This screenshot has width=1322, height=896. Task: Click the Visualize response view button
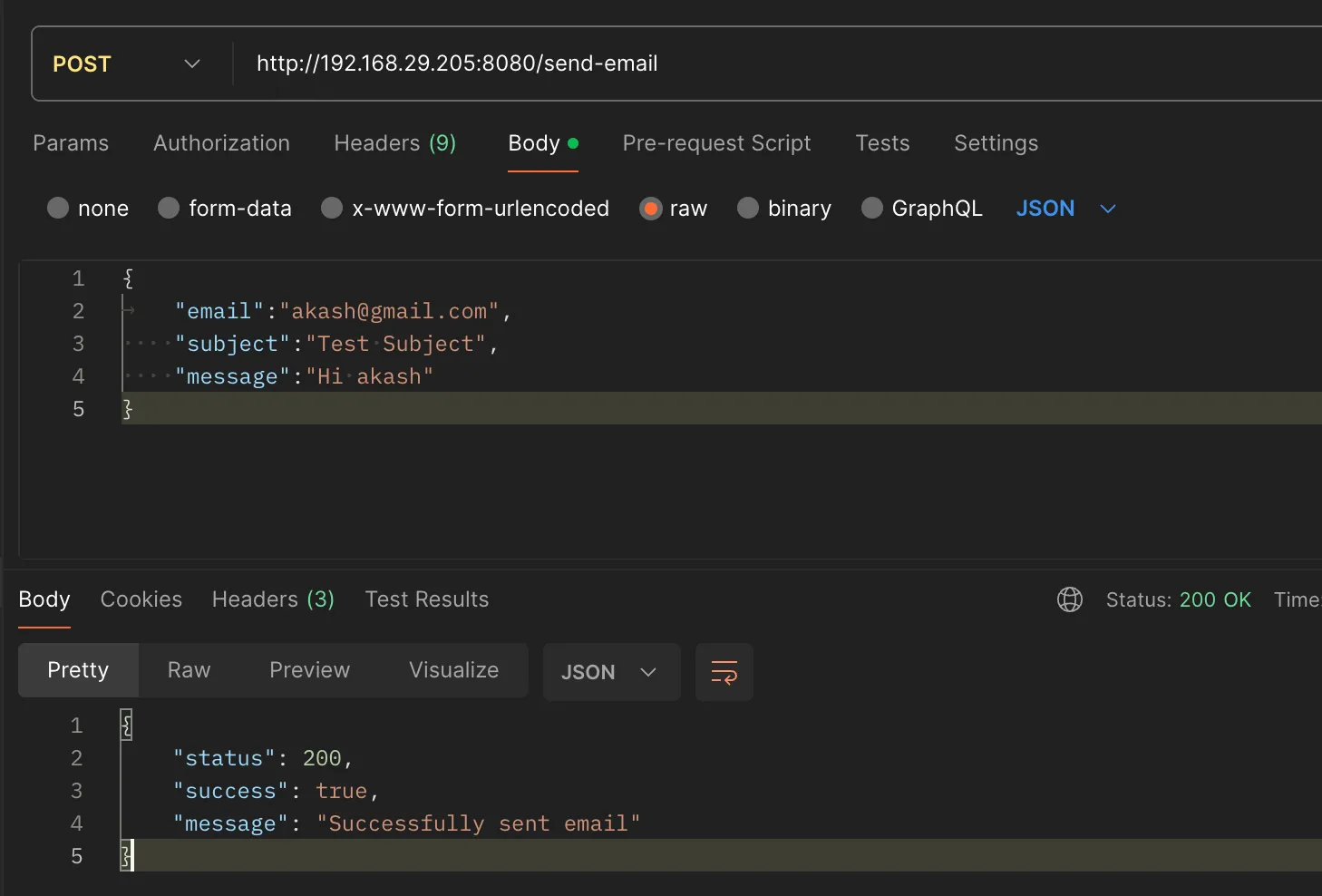coord(453,670)
